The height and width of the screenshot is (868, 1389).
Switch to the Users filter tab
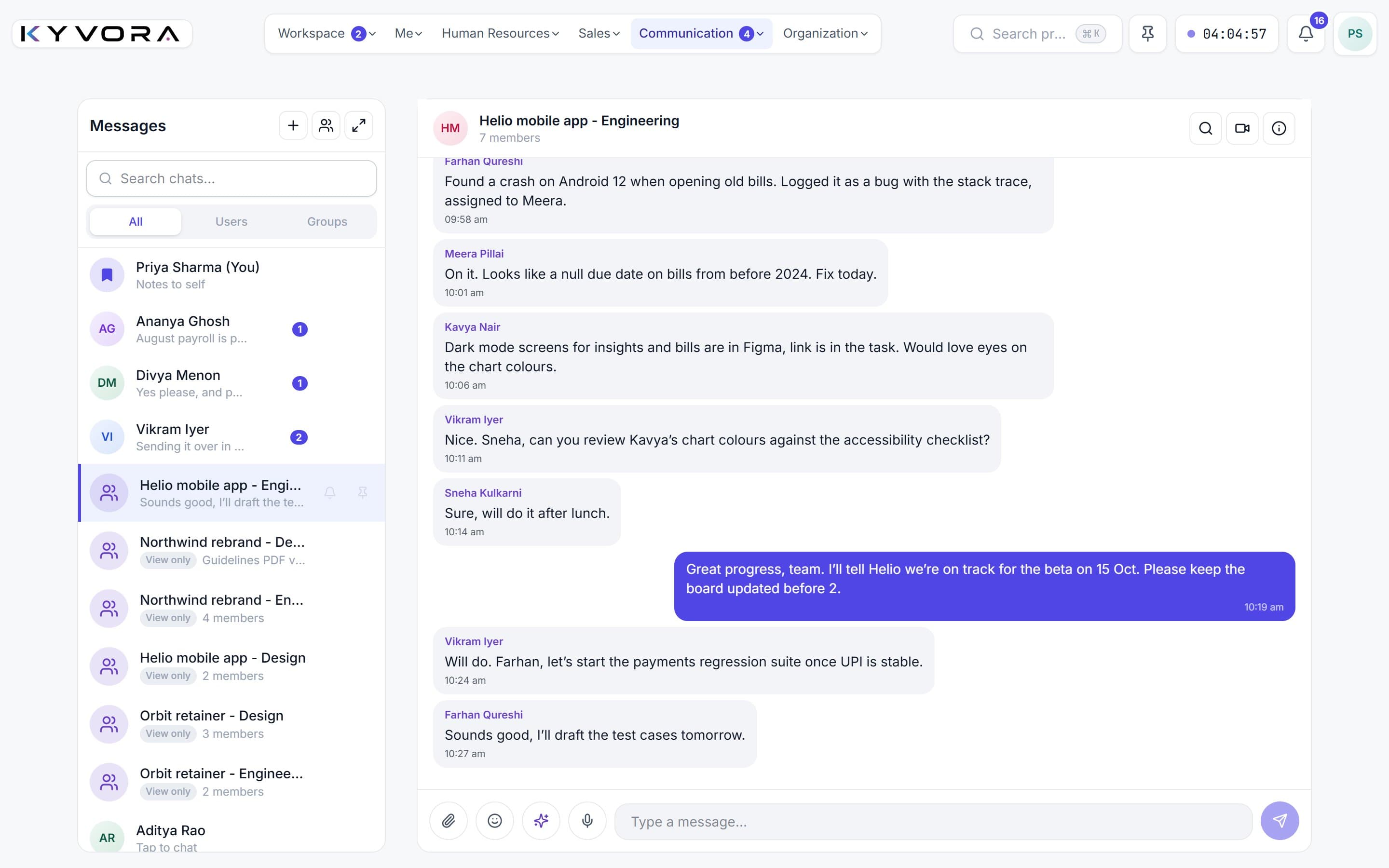231,222
